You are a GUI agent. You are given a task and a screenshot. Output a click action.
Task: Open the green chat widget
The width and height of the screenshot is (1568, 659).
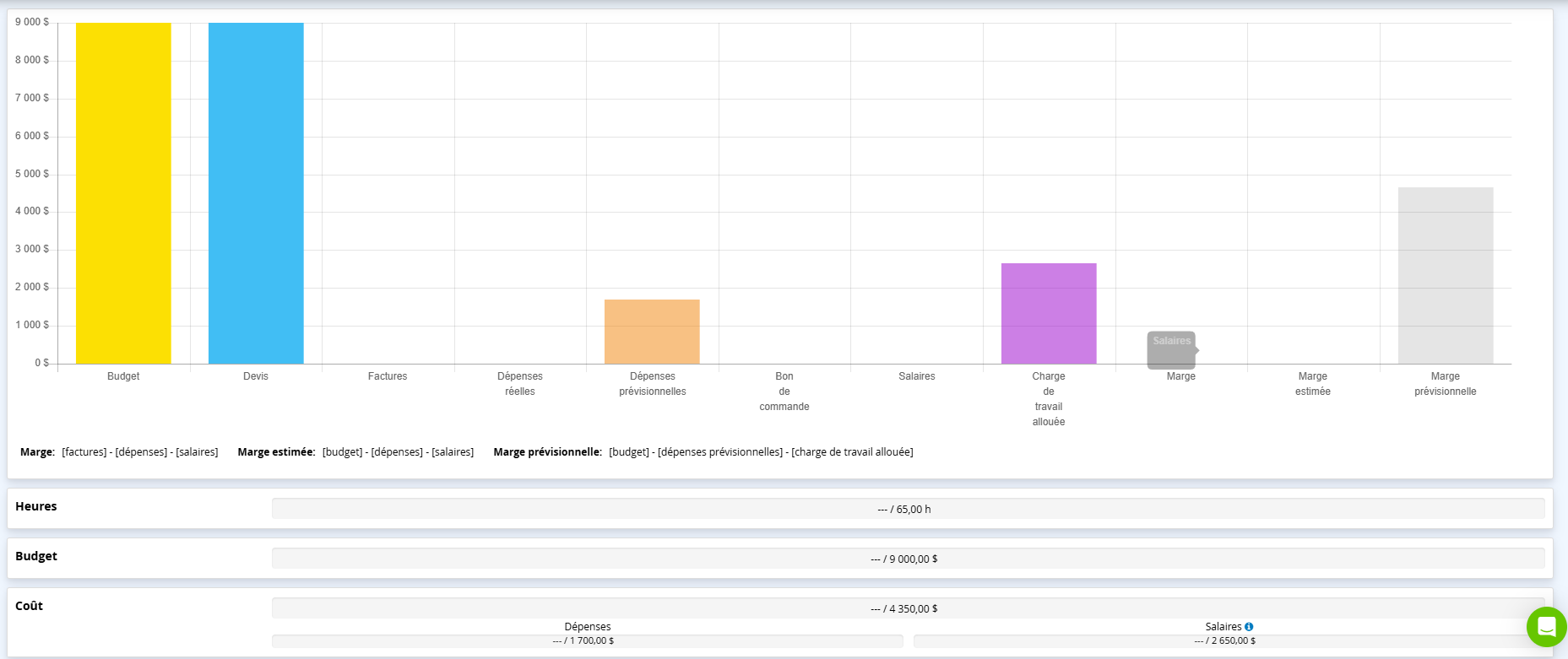[x=1546, y=627]
